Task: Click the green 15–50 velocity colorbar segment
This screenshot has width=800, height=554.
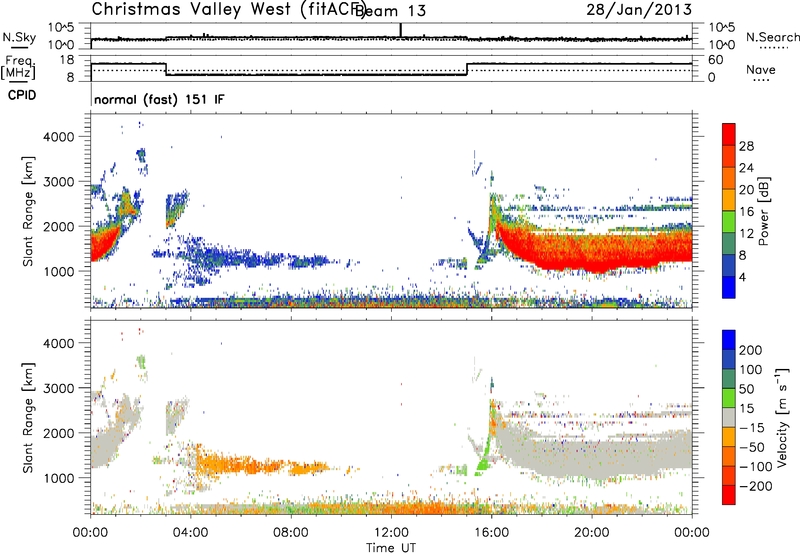Action: pos(729,398)
